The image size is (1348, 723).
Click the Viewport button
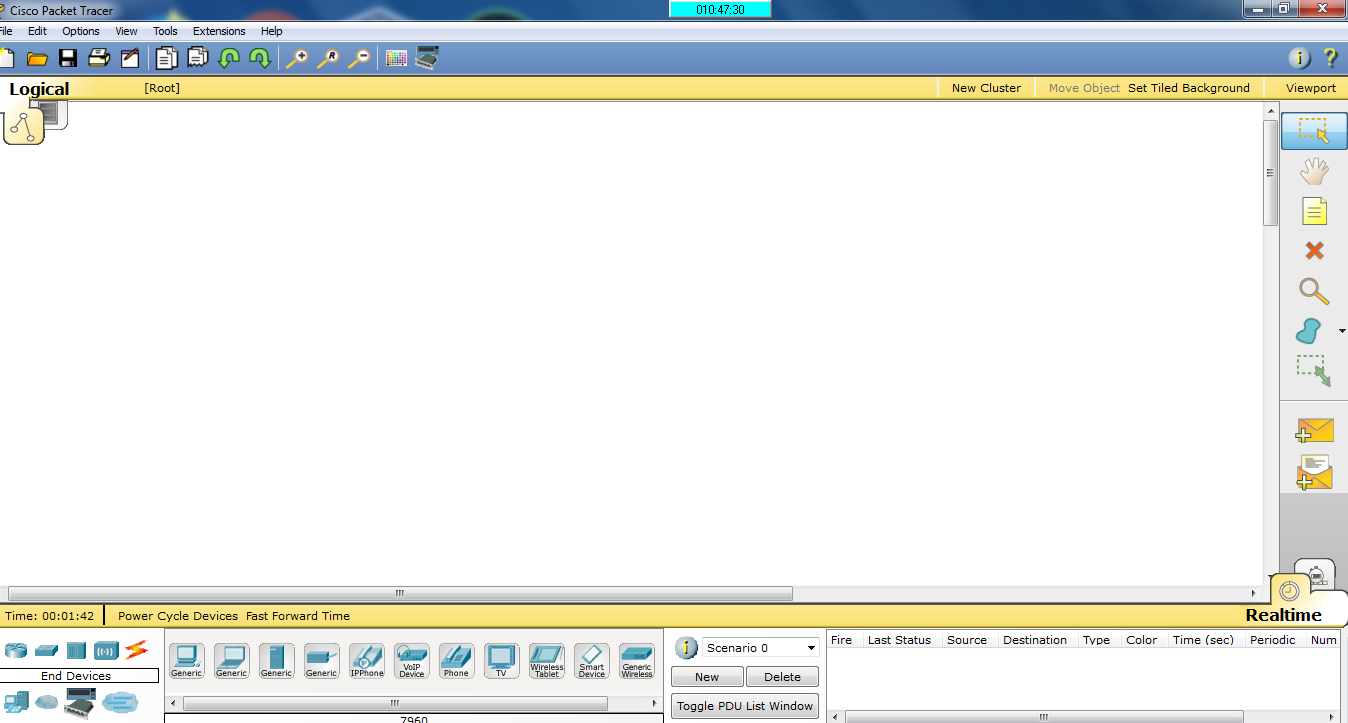click(x=1310, y=88)
